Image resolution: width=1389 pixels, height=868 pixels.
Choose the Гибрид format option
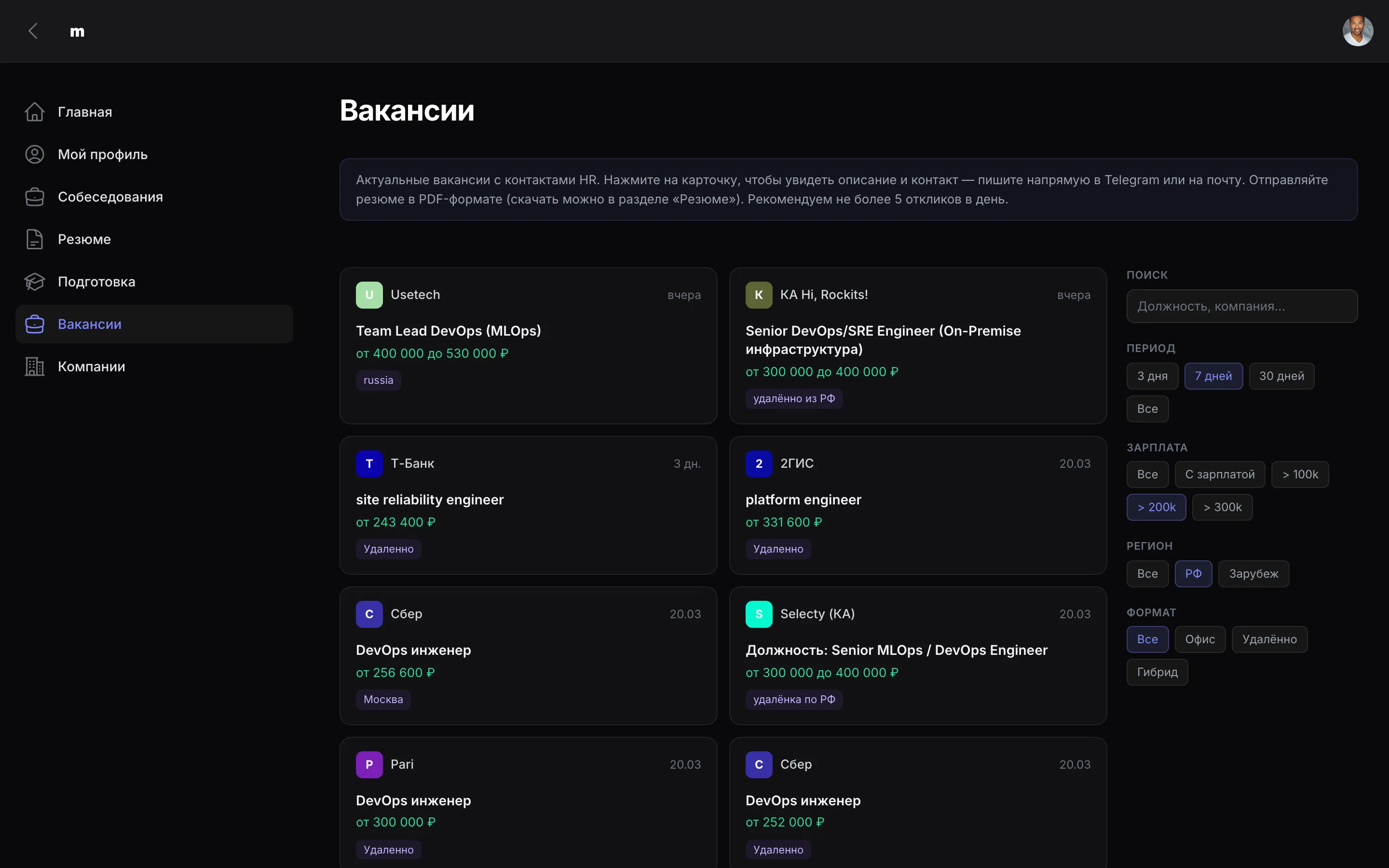(1157, 672)
